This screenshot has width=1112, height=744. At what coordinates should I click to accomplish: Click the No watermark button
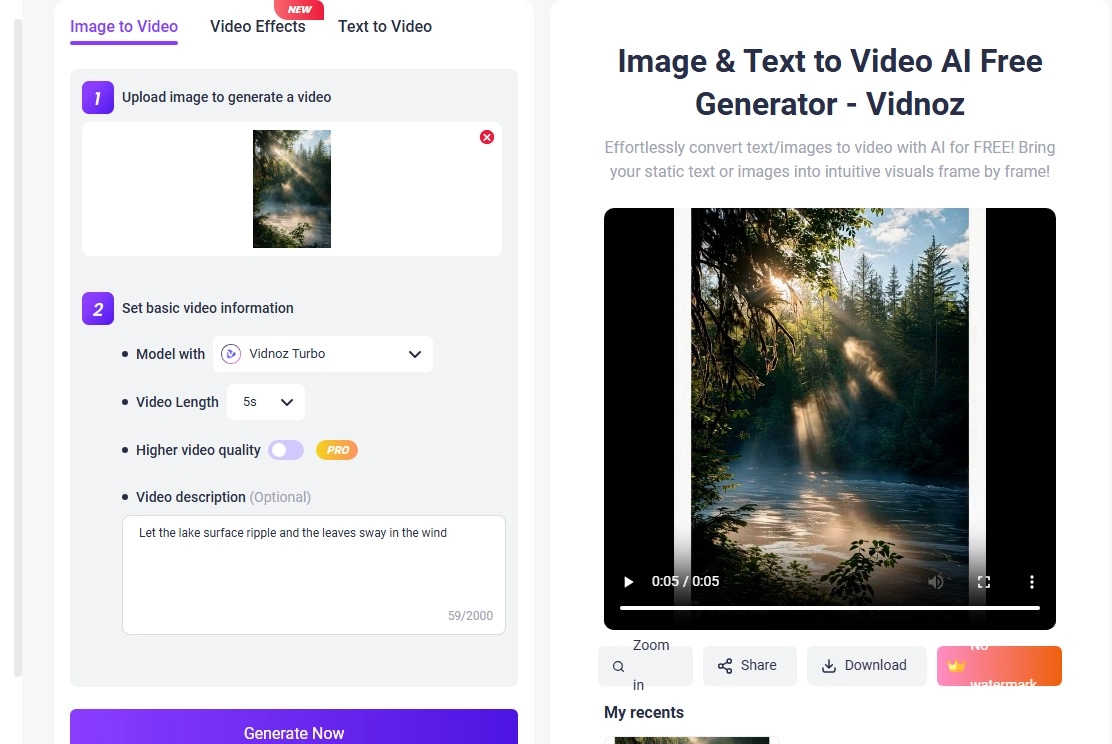(x=999, y=665)
